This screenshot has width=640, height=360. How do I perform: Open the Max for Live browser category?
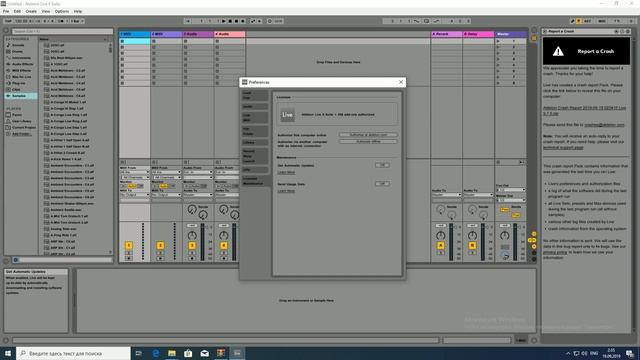point(22,77)
